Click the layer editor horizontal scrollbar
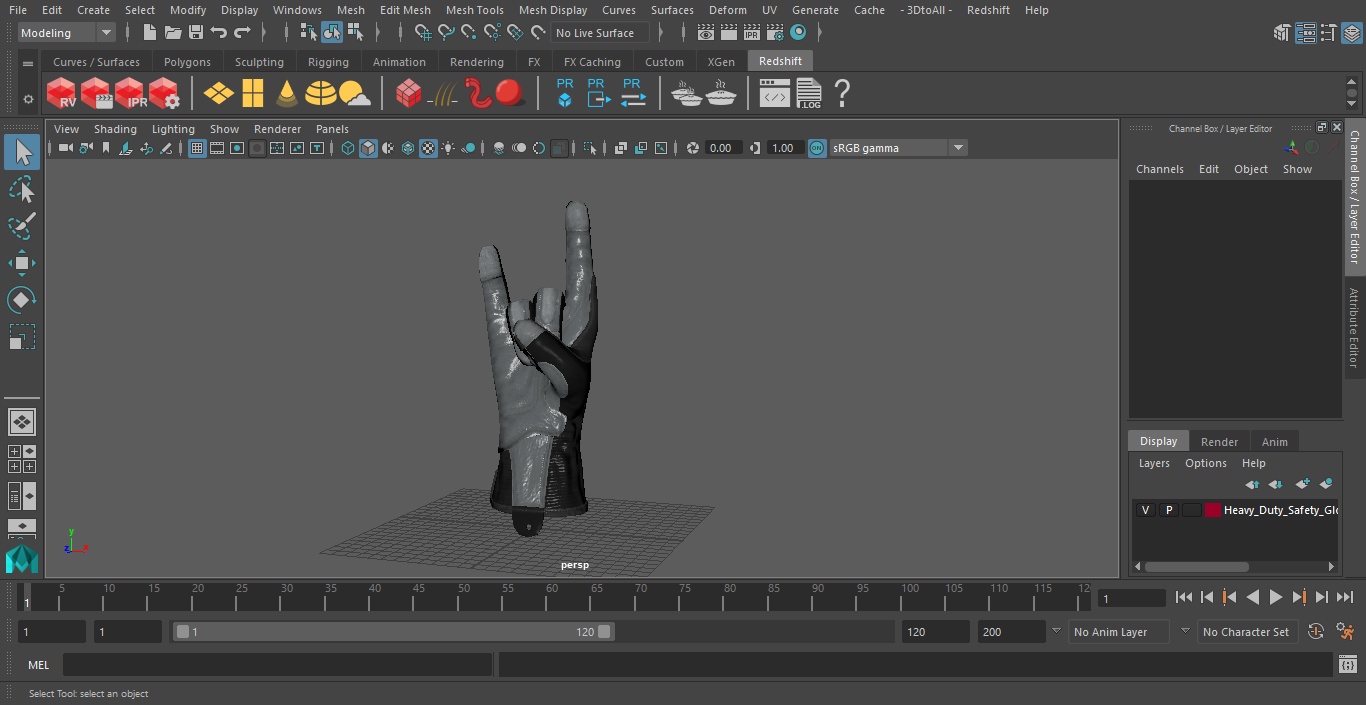The height and width of the screenshot is (705, 1366). [1196, 566]
